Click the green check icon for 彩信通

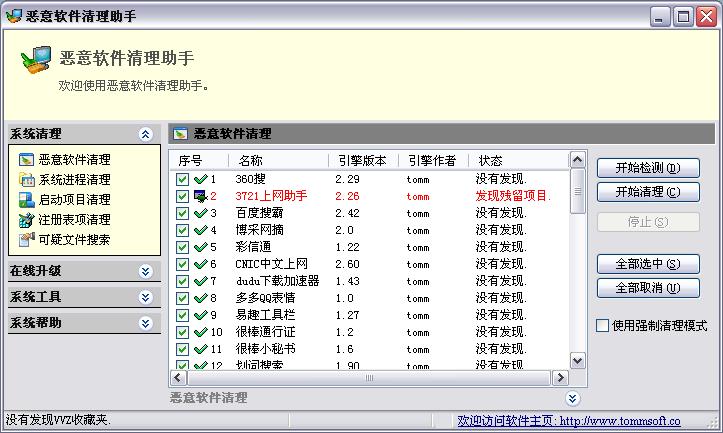coord(201,247)
